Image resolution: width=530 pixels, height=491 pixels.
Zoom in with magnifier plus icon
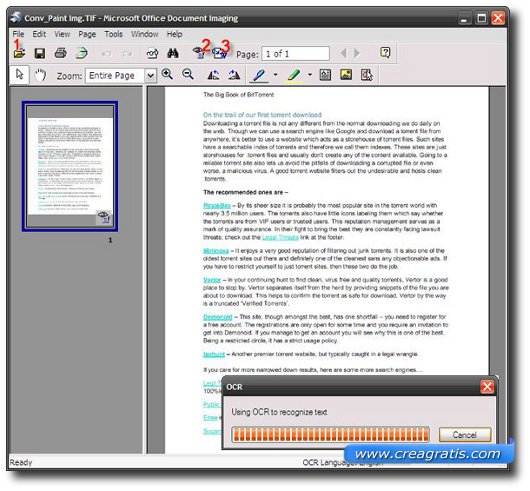(x=167, y=74)
